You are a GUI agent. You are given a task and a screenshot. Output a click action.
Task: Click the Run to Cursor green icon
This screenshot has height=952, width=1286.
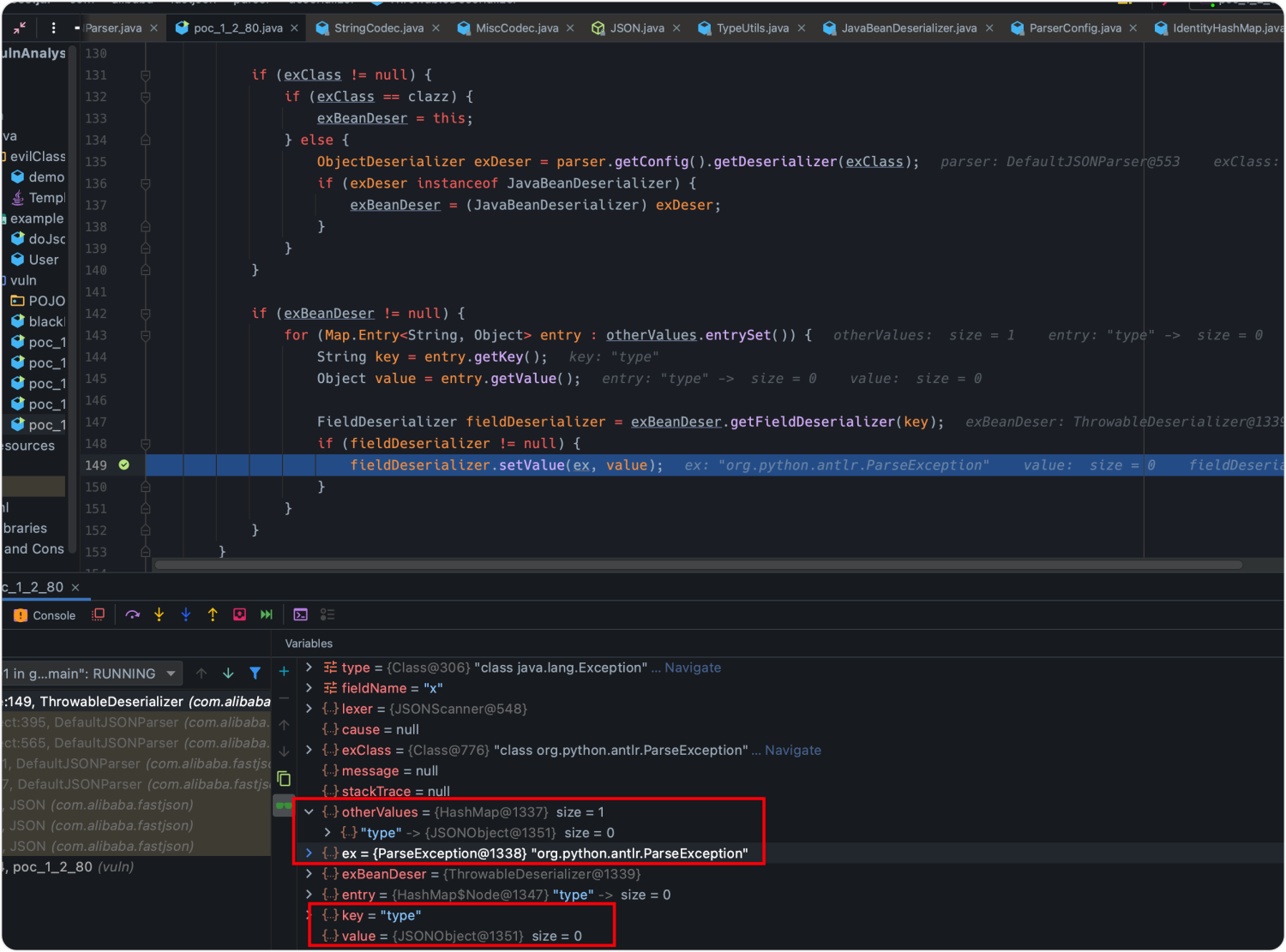pyautogui.click(x=267, y=614)
